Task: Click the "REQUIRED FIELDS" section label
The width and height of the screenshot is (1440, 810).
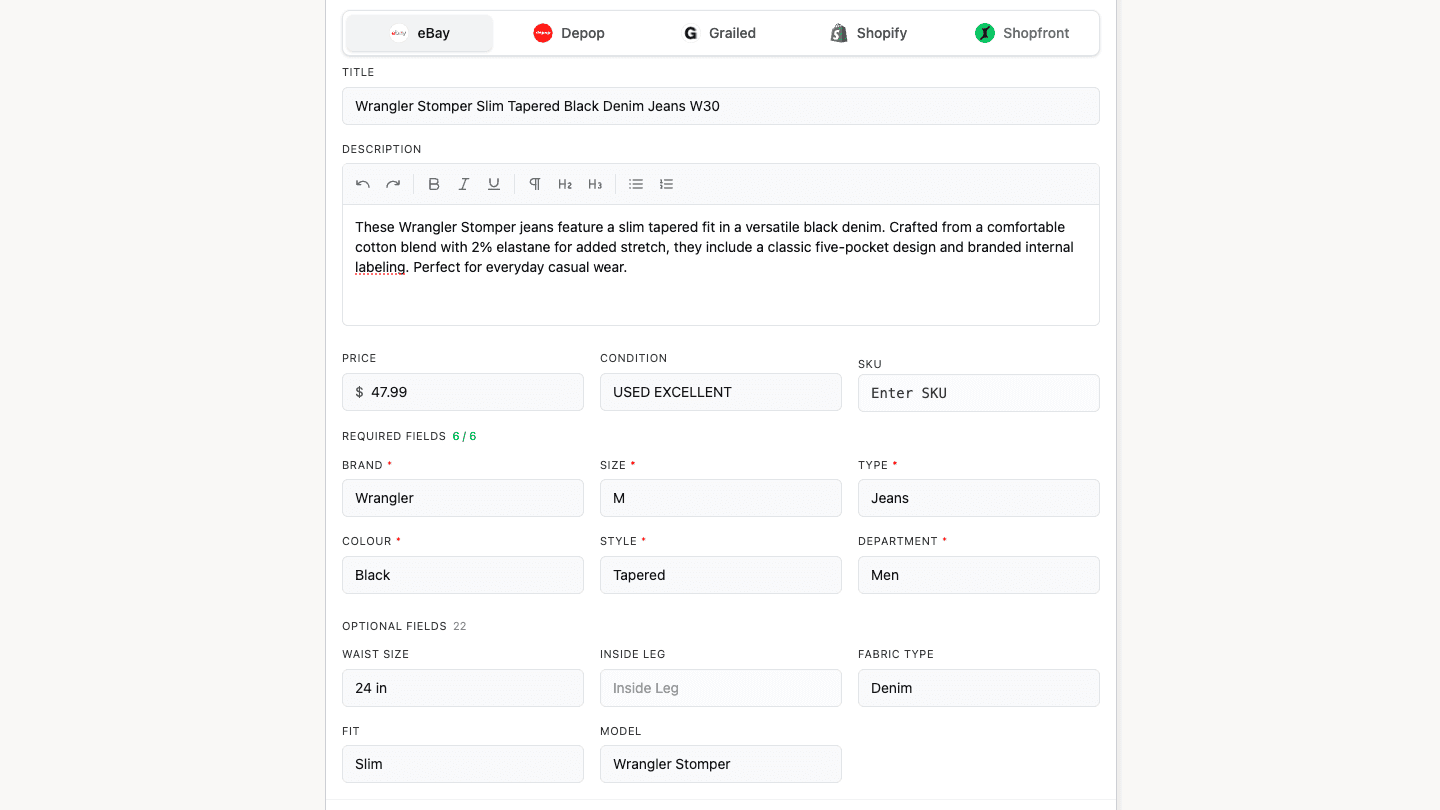Action: [x=394, y=436]
